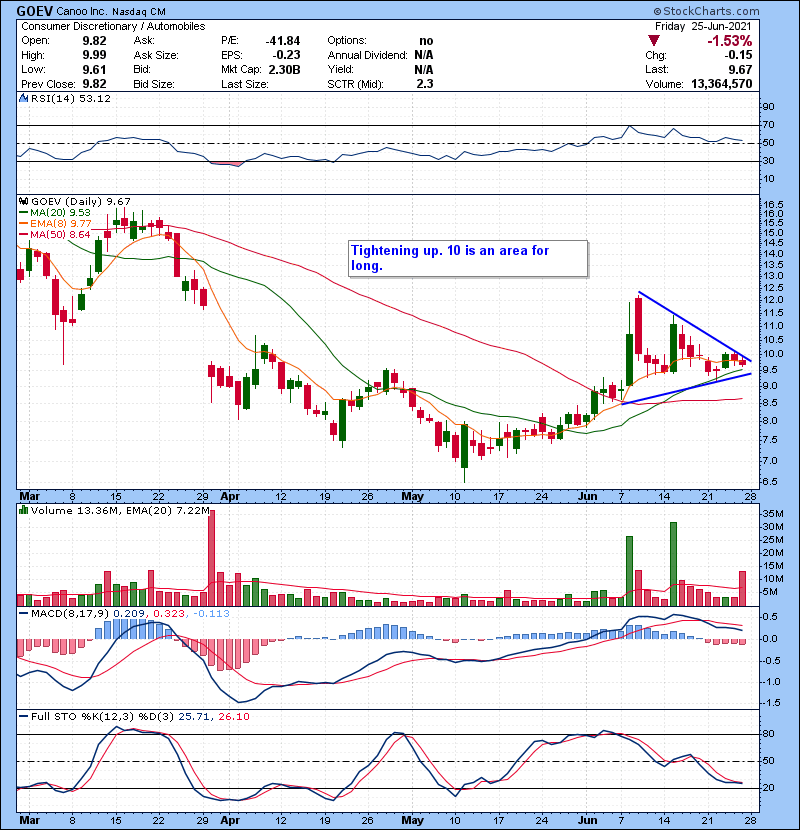Click Consumer Discretionary / Automobiles sector text
Viewport: 800px width, 830px height.
pyautogui.click(x=113, y=26)
